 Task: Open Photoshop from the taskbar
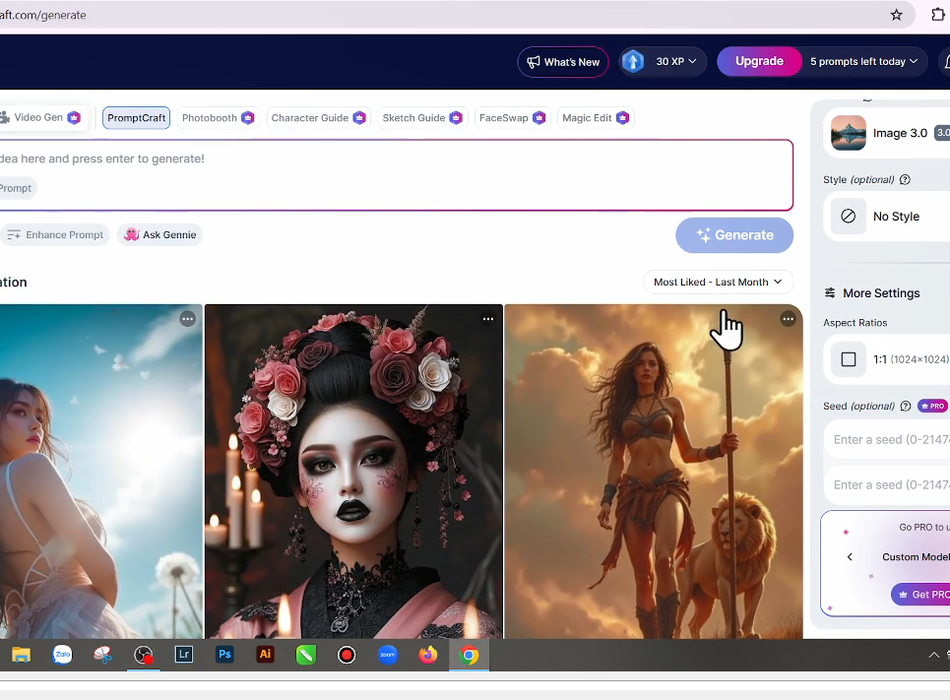[x=225, y=655]
